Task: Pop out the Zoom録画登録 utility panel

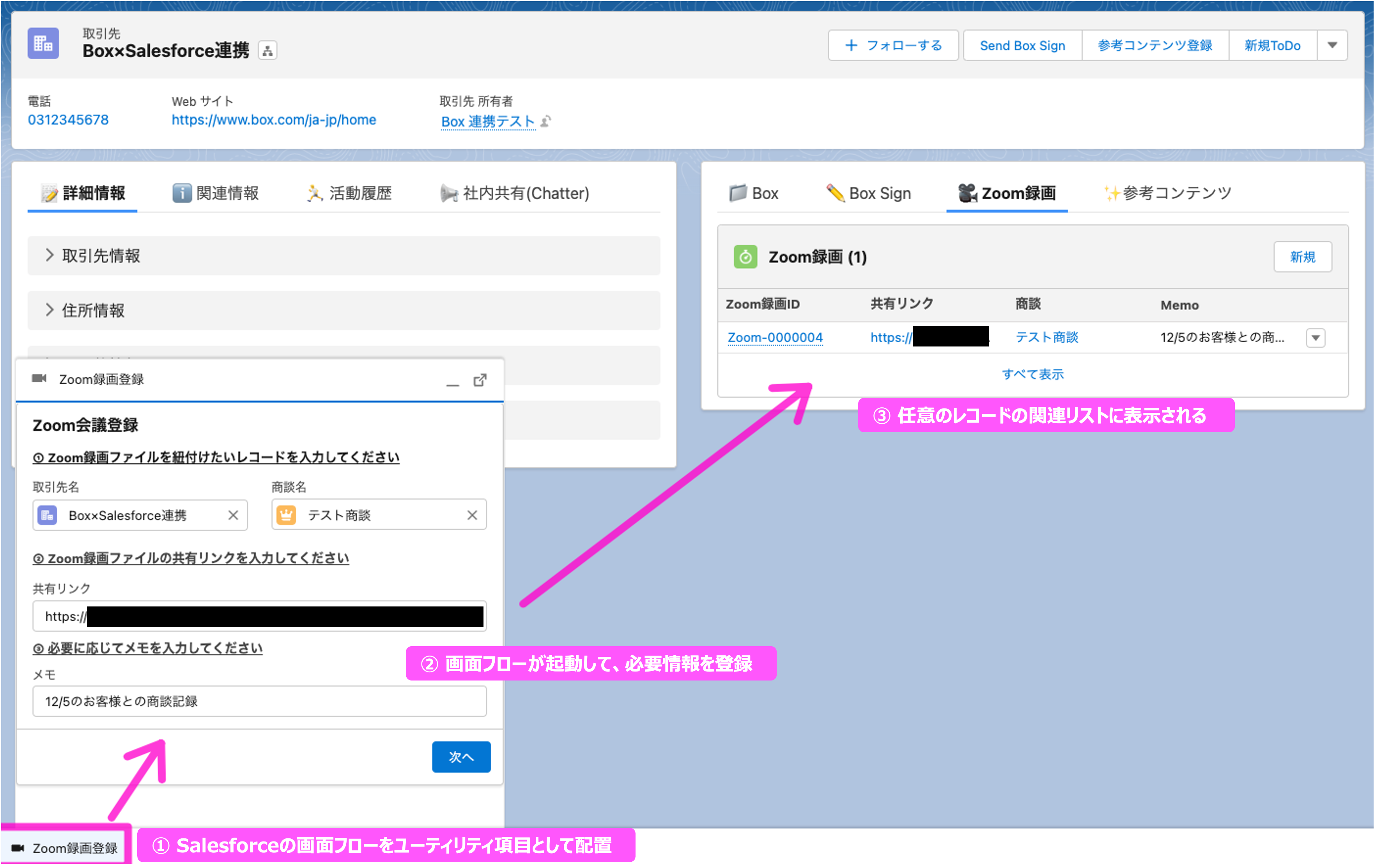Action: pos(480,380)
